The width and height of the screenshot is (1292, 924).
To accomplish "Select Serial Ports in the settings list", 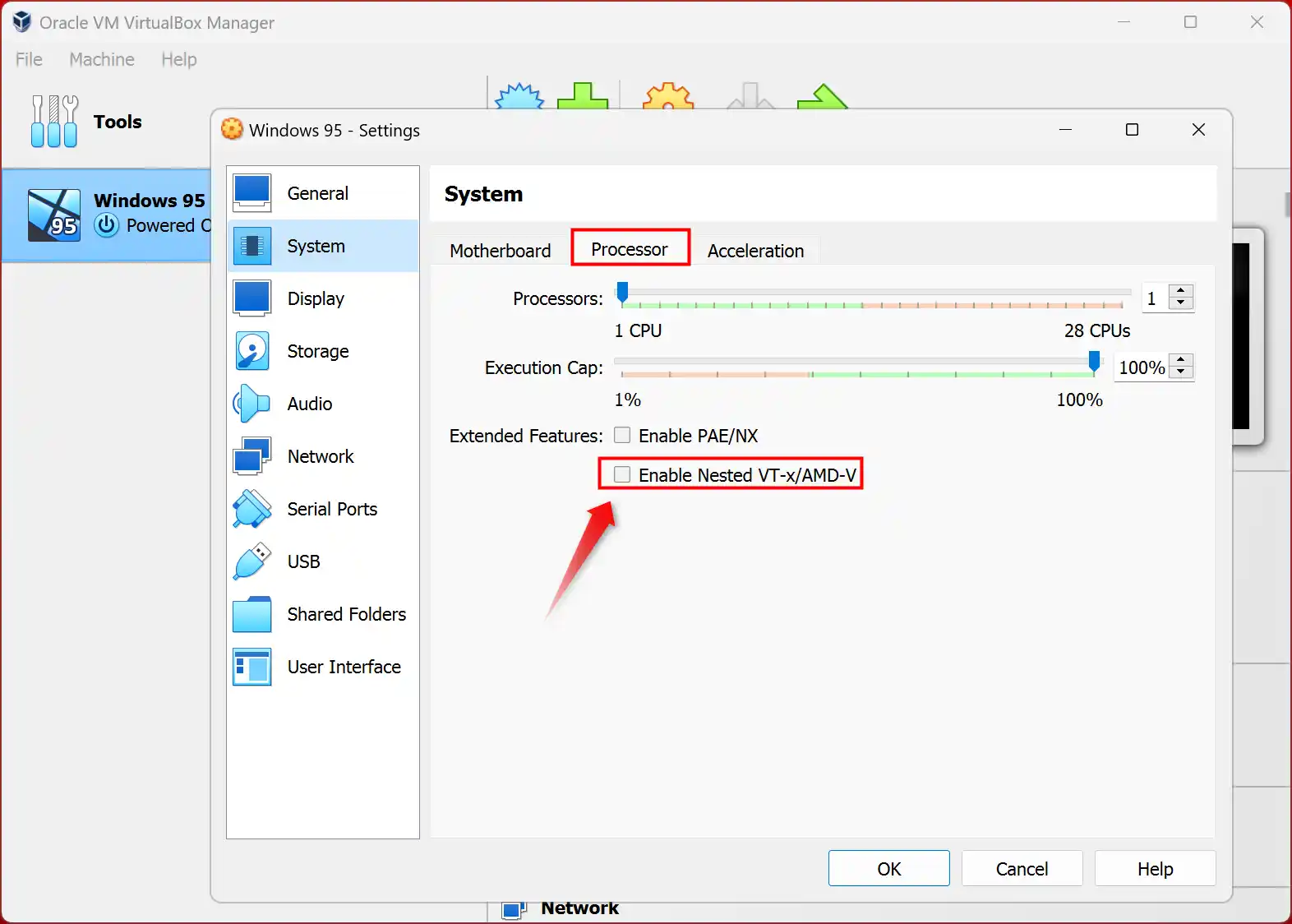I will point(323,509).
